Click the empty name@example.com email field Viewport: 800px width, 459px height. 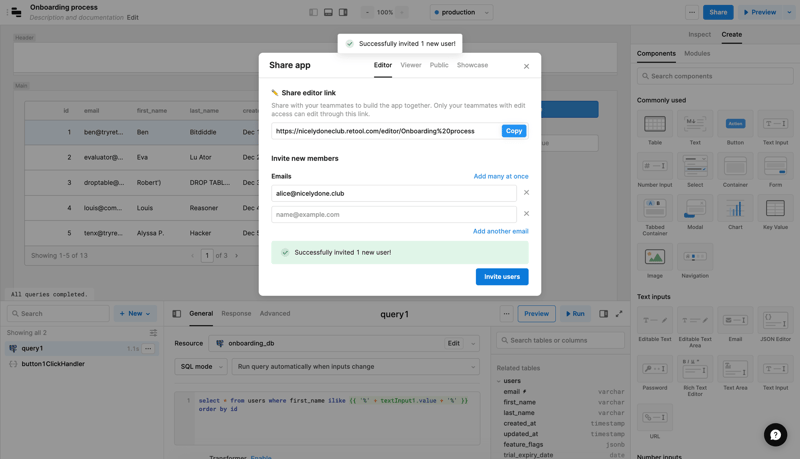[x=393, y=214]
